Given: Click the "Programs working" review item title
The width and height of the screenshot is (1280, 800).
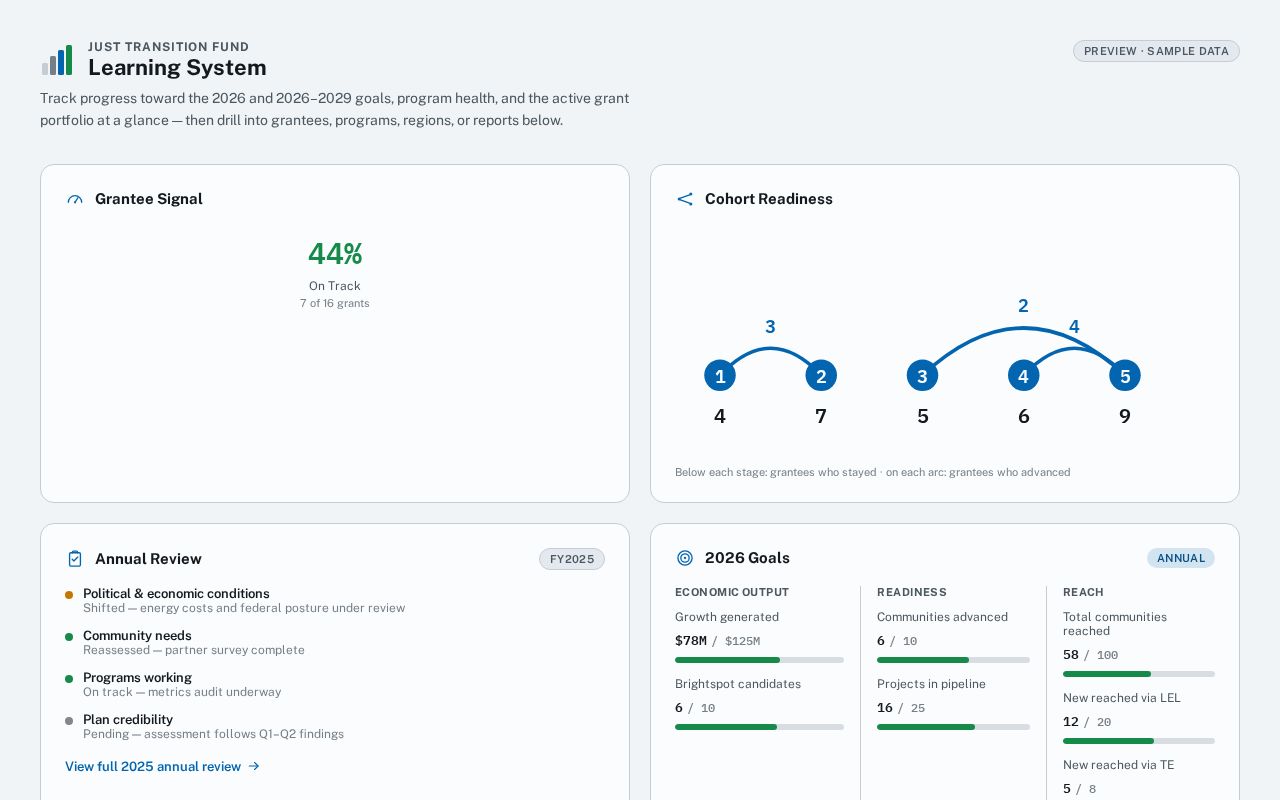Looking at the screenshot, I should 138,678.
